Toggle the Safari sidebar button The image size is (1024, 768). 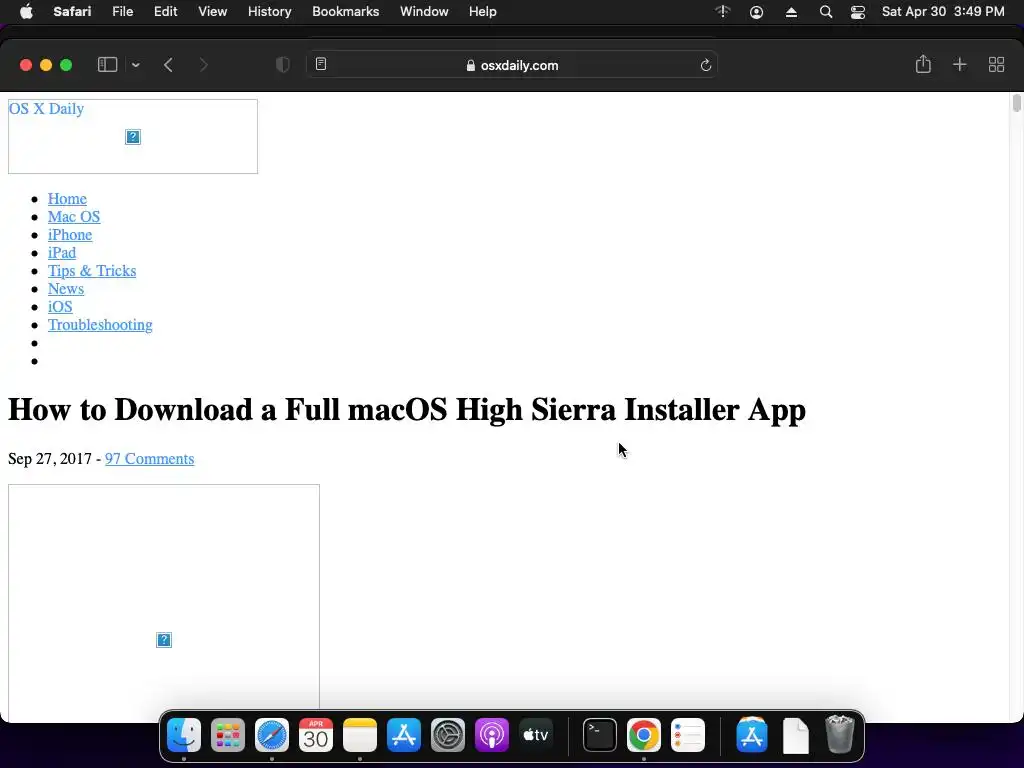tap(107, 65)
